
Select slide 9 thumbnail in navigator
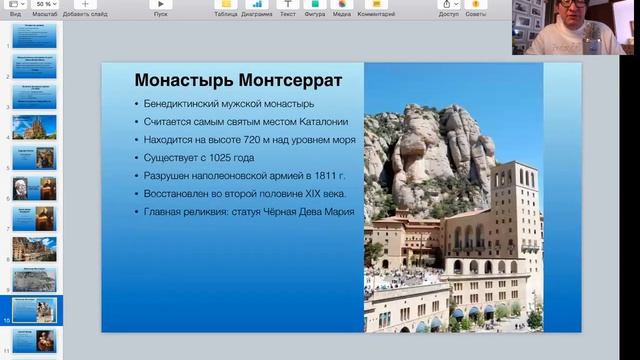coord(34,280)
